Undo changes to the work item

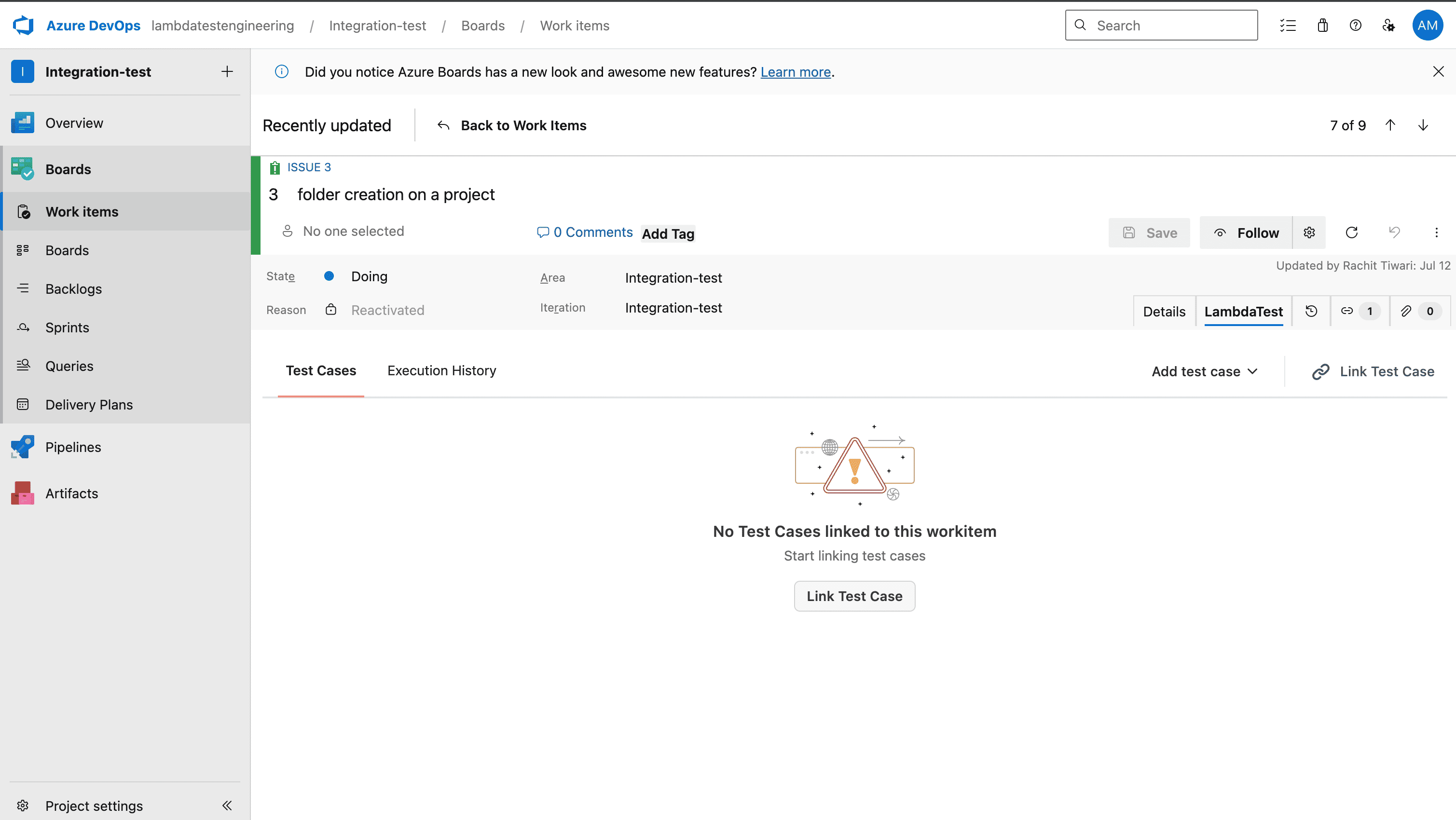coord(1394,232)
